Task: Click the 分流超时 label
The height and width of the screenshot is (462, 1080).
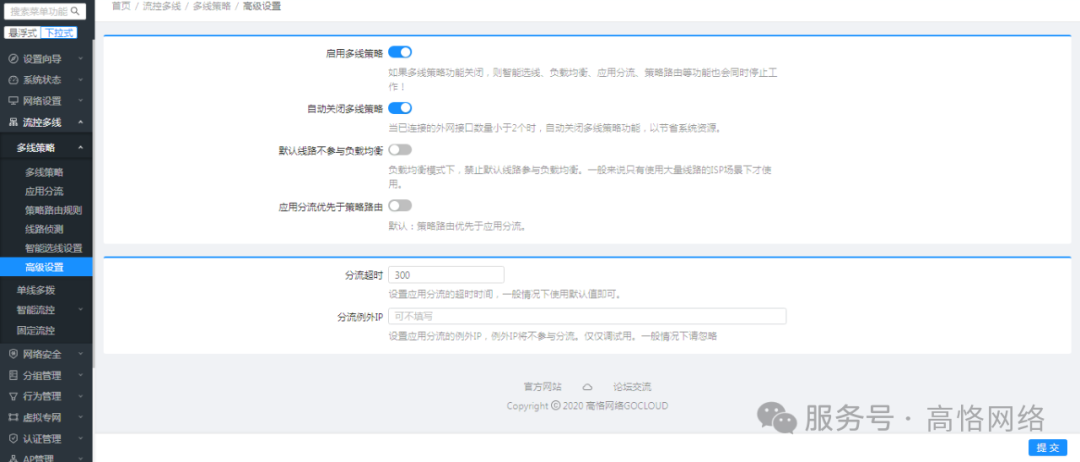Action: click(x=364, y=275)
